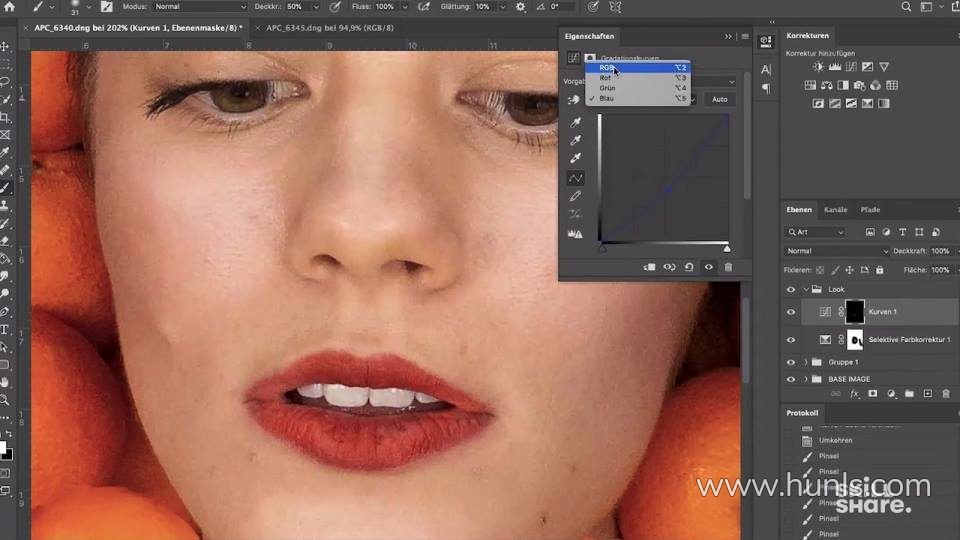Choose the black point eyedropper
This screenshot has width=960, height=540.
[575, 122]
